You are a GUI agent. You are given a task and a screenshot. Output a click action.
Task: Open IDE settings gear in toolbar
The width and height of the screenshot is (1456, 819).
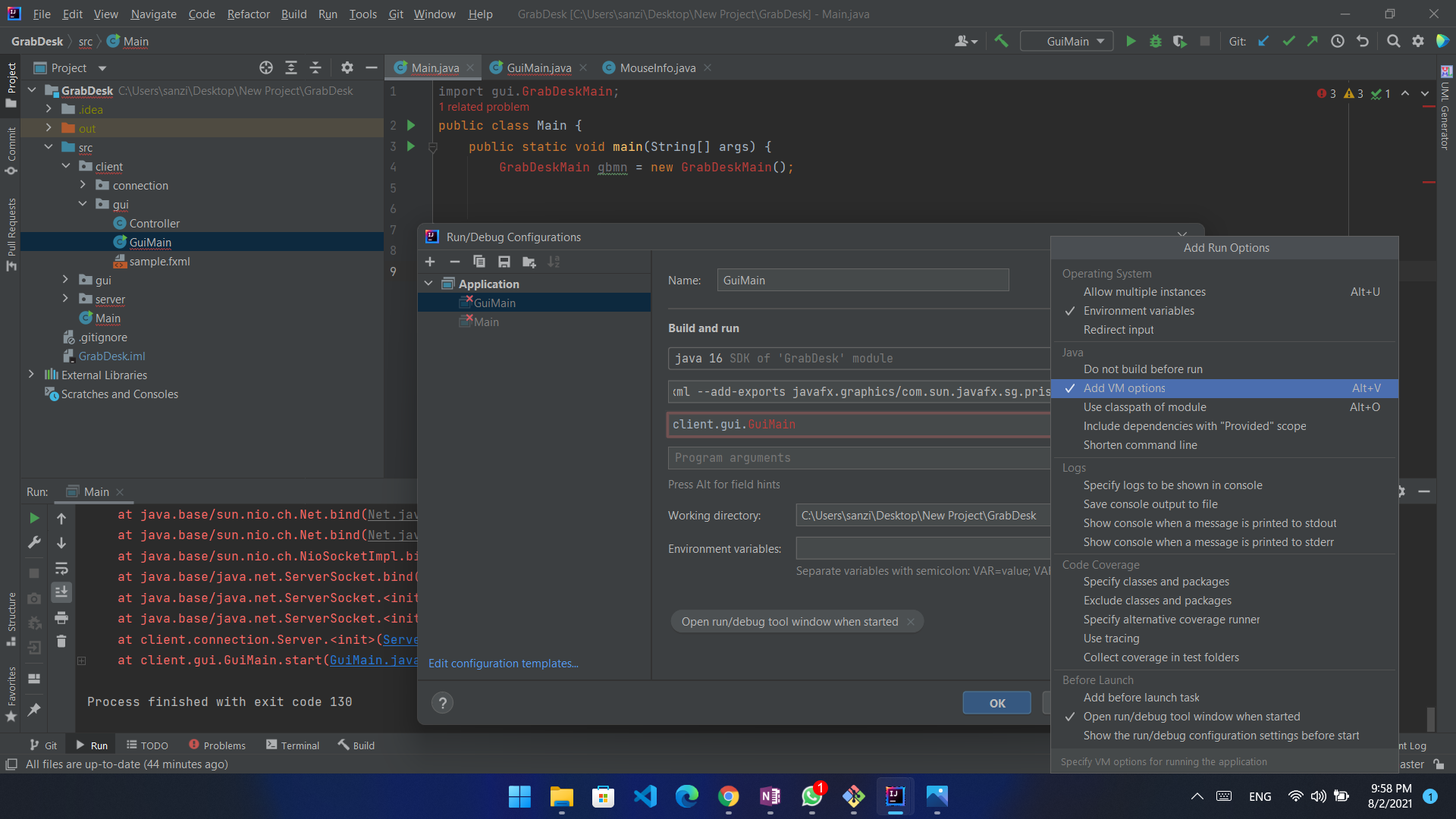(1418, 42)
